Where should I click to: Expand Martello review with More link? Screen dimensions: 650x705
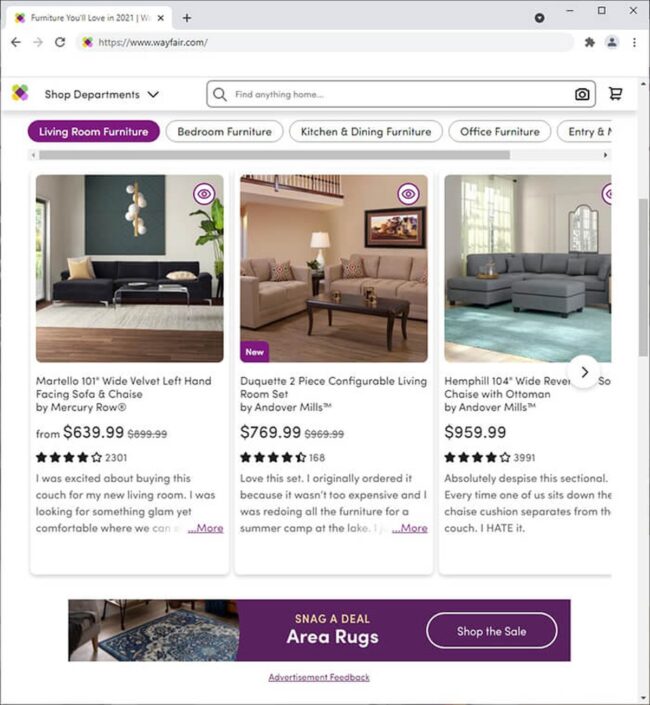point(205,528)
